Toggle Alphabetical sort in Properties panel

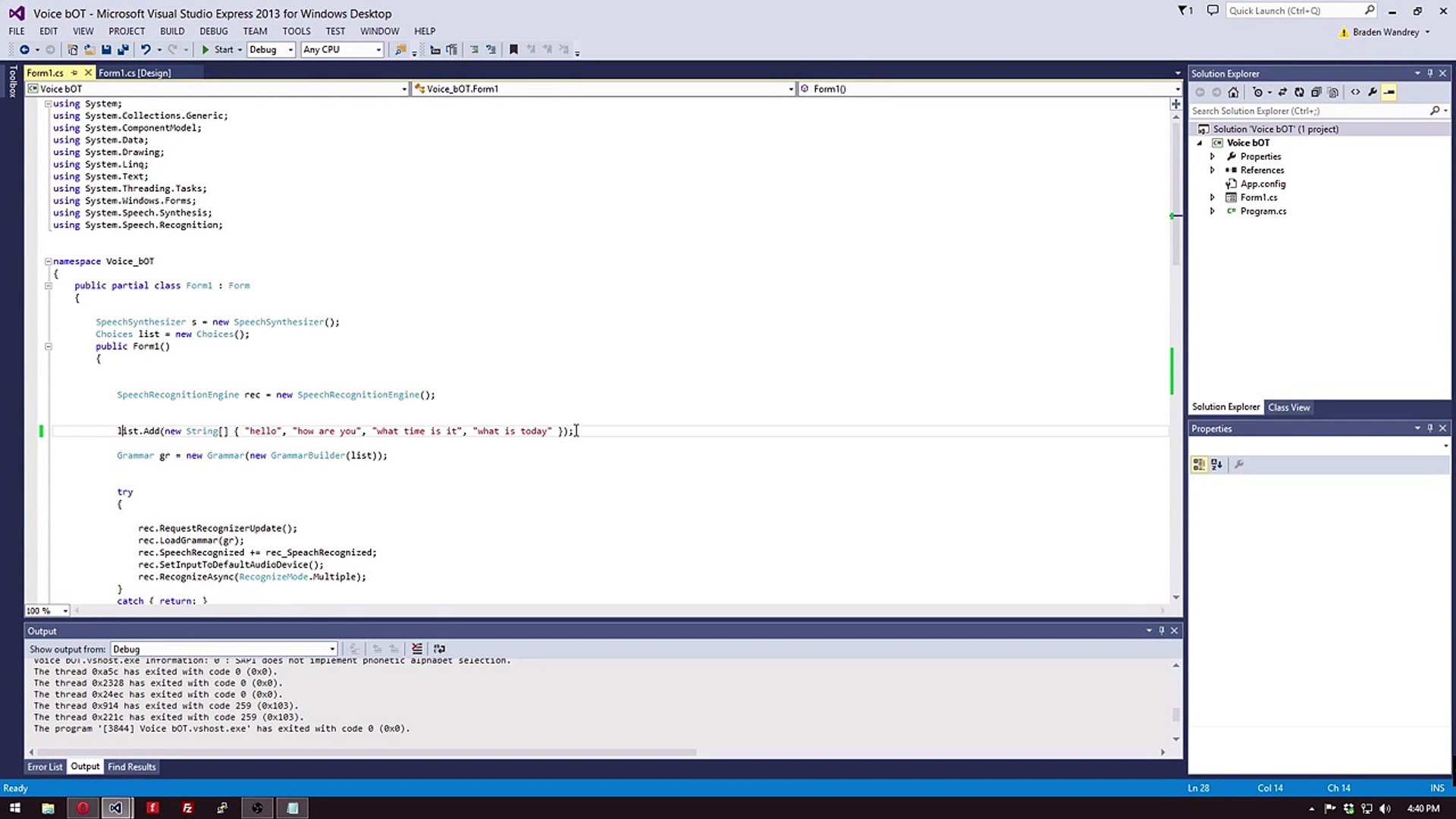coord(1216,464)
